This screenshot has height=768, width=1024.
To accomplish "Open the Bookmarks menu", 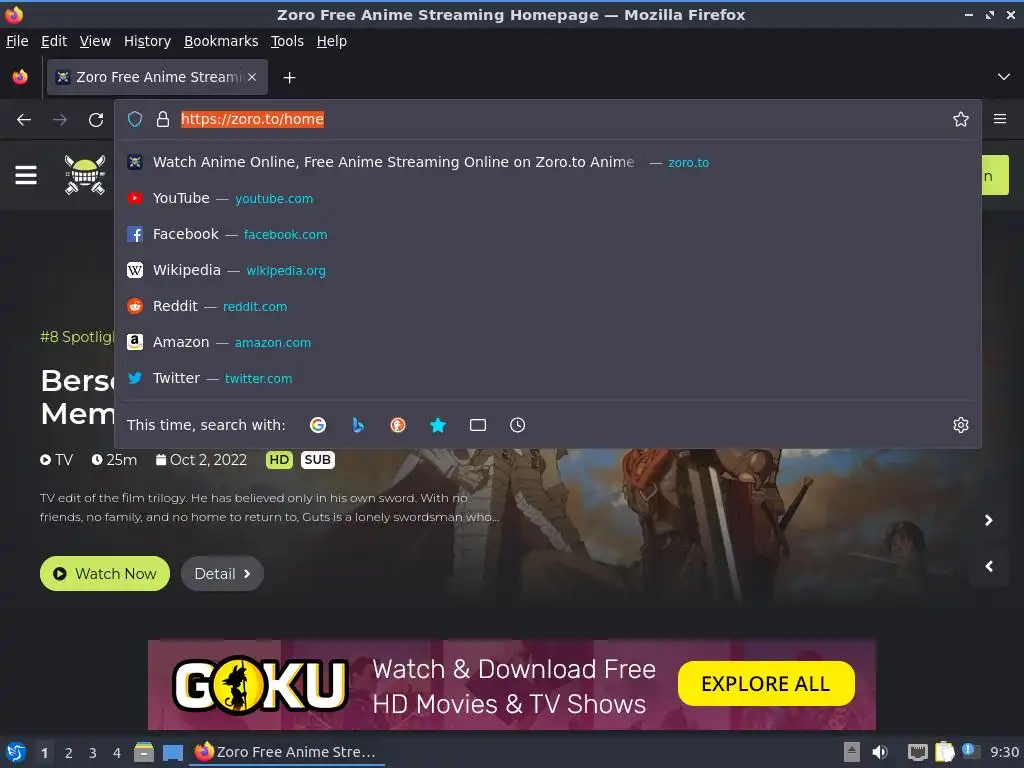I will 221,41.
